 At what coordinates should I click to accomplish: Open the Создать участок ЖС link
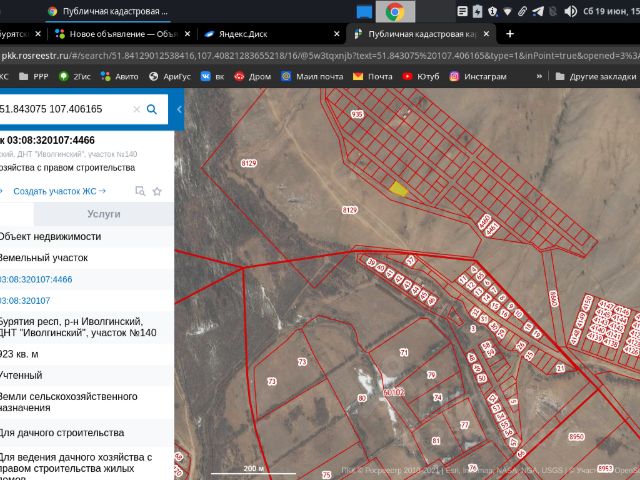(69, 190)
